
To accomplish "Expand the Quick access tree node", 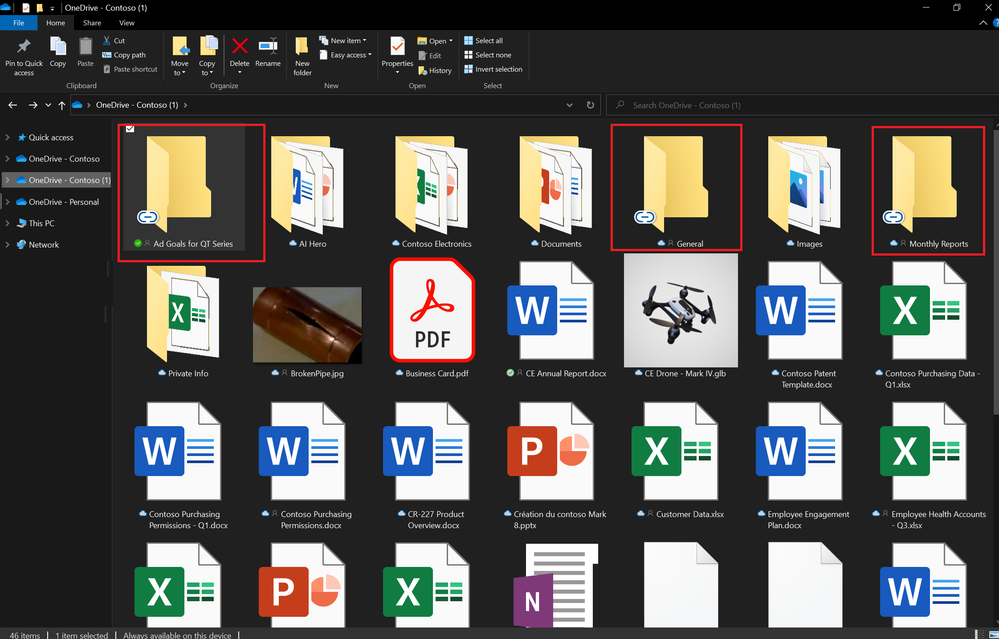I will pos(8,138).
